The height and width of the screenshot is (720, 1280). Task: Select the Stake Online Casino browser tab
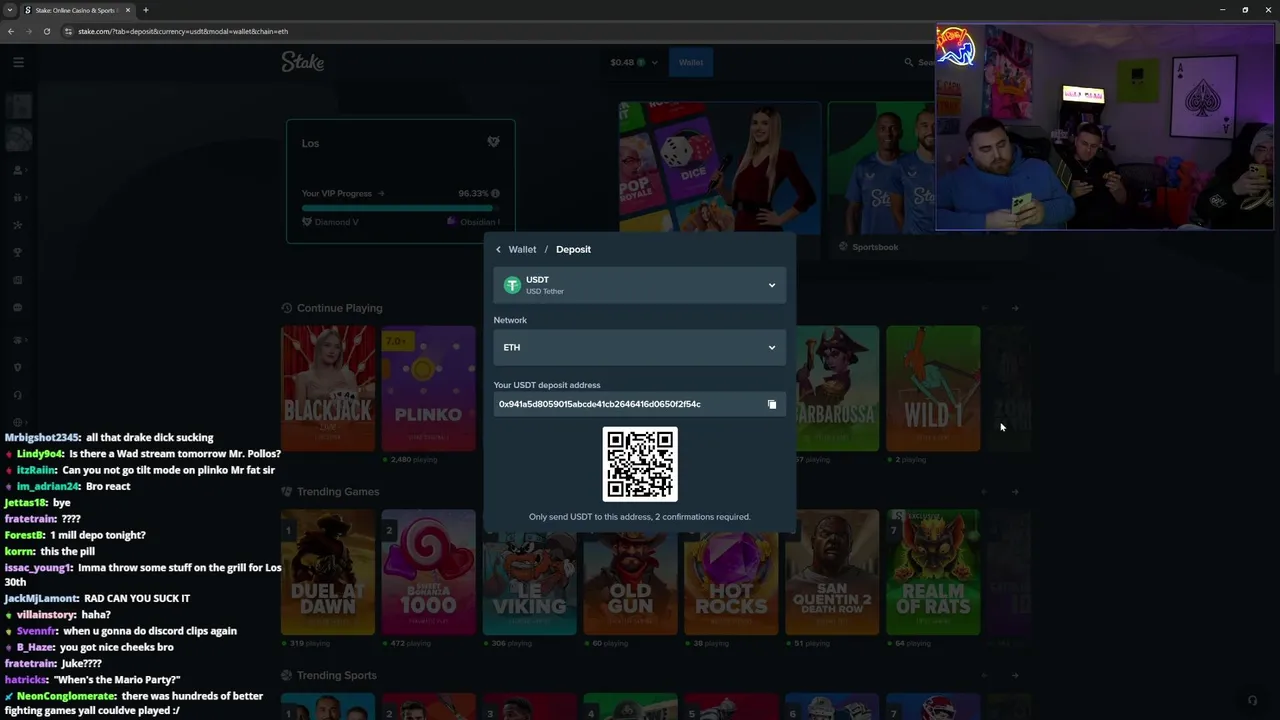[x=78, y=10]
